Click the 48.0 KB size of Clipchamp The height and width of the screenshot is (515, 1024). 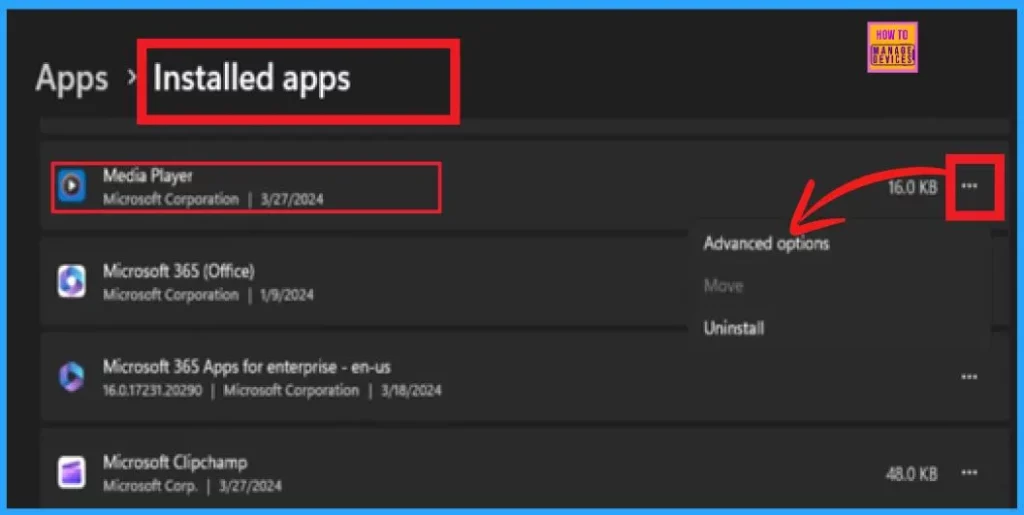click(912, 473)
